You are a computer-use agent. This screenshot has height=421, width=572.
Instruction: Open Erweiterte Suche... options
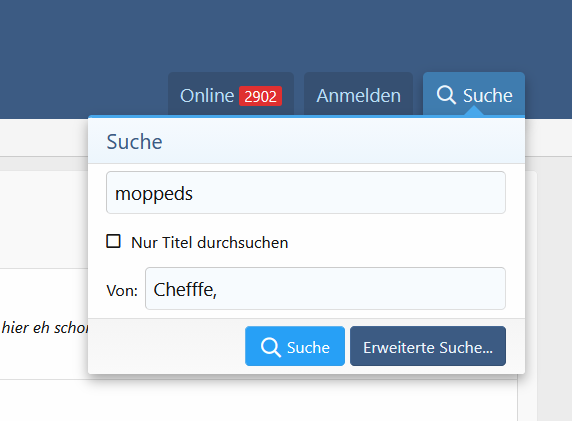pyautogui.click(x=428, y=346)
